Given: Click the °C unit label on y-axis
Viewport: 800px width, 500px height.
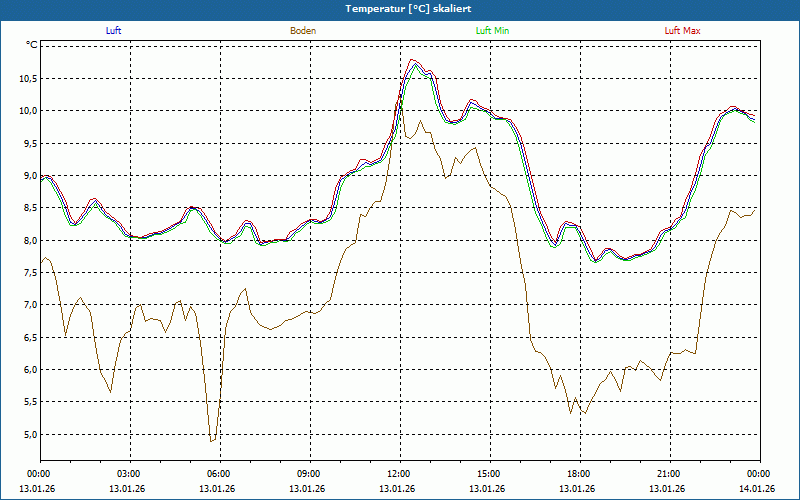Looking at the screenshot, I should 31,45.
